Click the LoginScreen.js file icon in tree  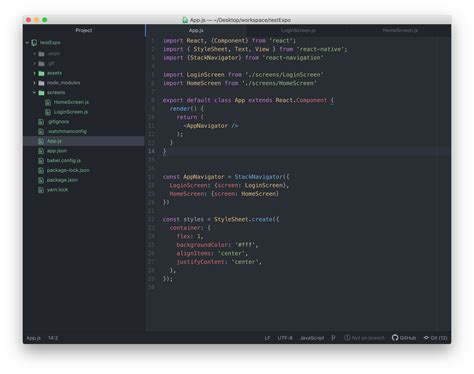coord(48,112)
